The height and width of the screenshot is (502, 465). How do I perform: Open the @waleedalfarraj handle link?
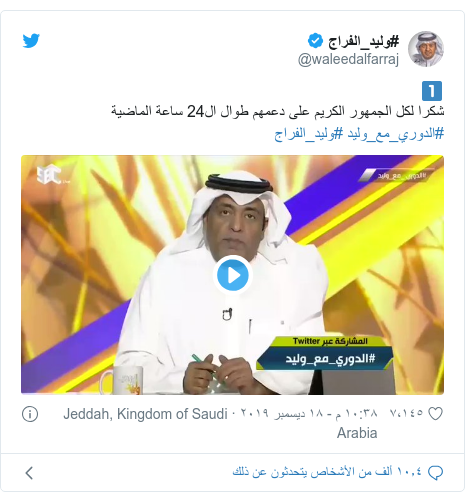(348, 60)
